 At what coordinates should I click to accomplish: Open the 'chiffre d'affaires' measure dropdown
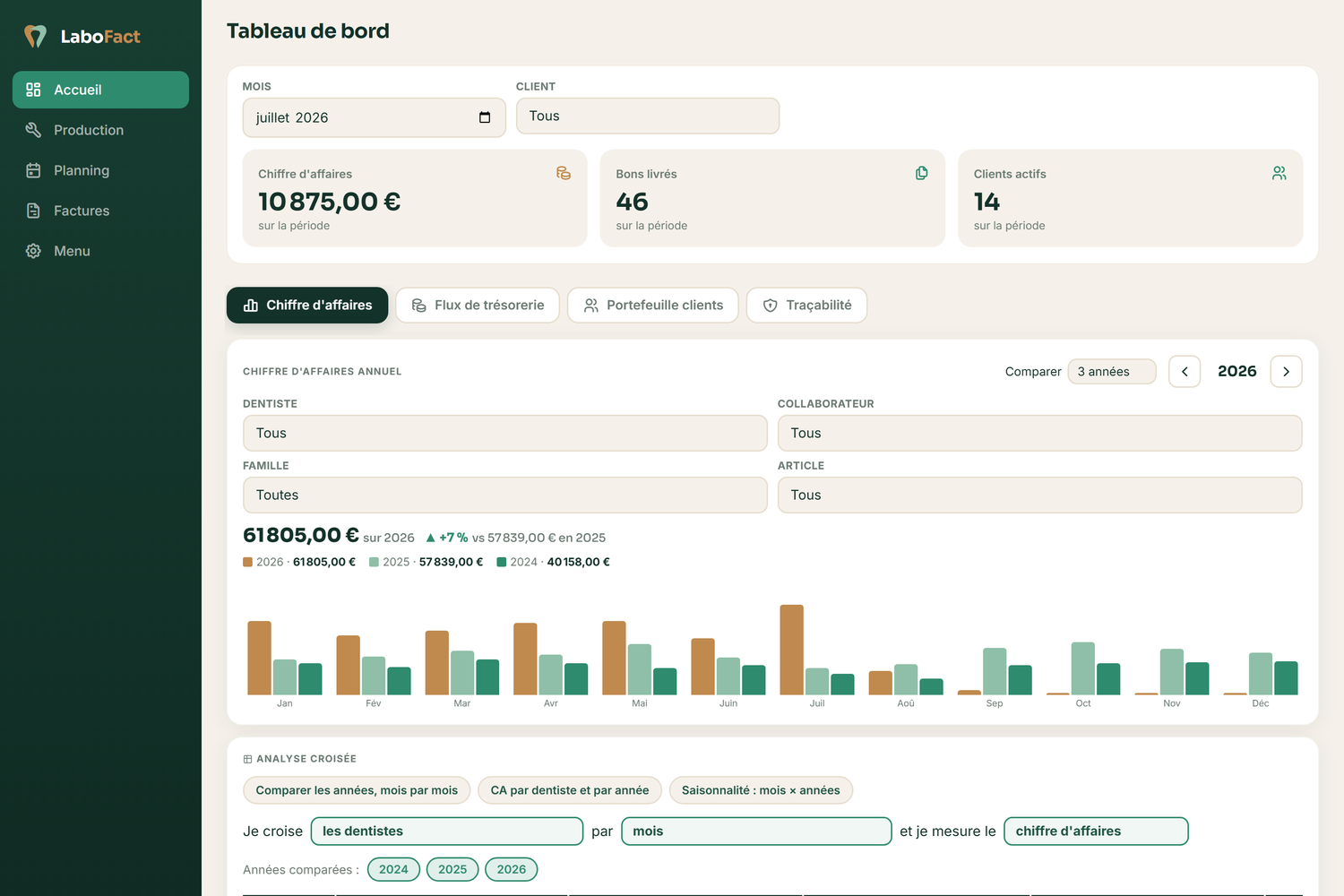(1097, 831)
